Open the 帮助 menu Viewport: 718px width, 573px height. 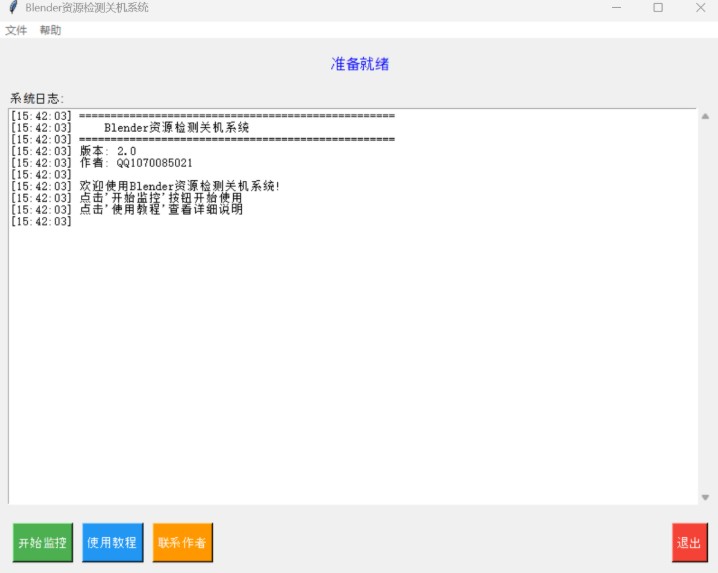pyautogui.click(x=50, y=30)
